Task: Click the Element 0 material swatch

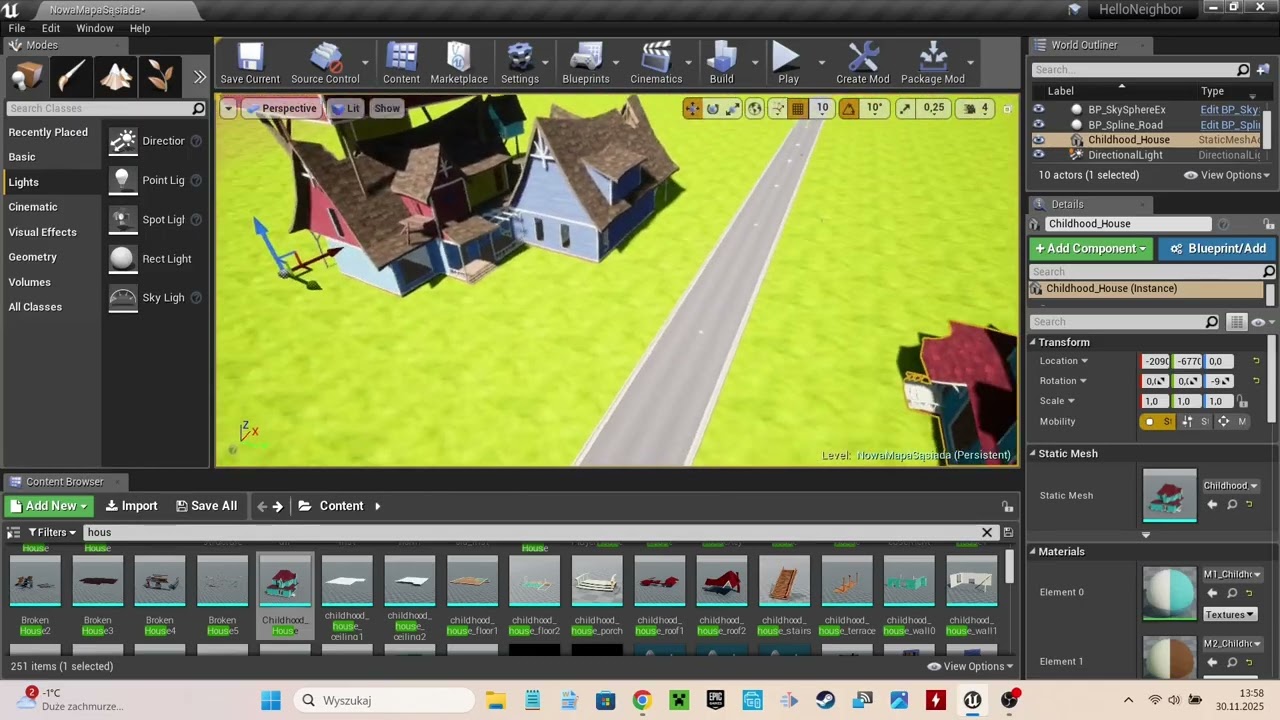Action: (x=1169, y=594)
